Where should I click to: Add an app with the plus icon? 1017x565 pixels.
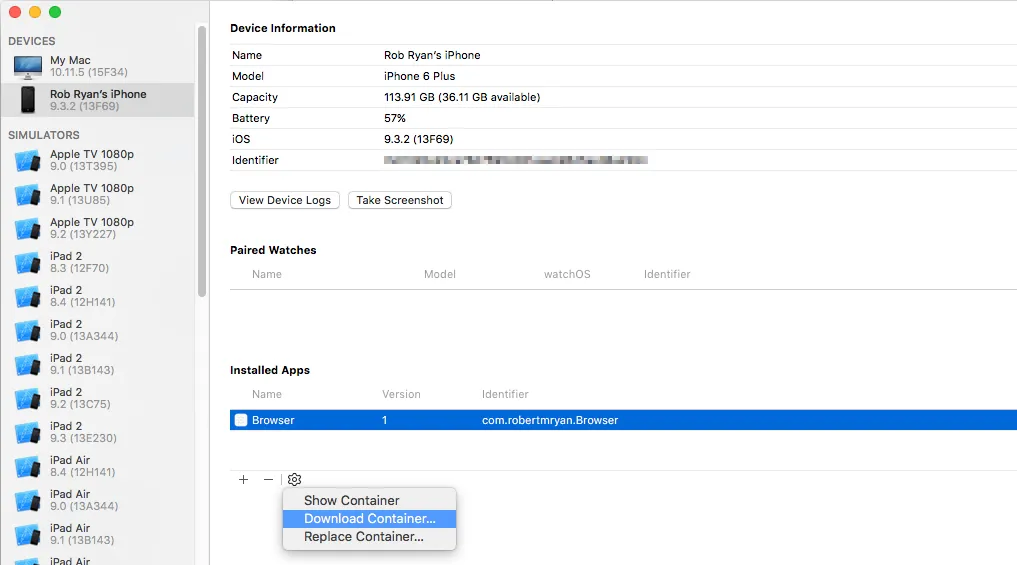[243, 479]
